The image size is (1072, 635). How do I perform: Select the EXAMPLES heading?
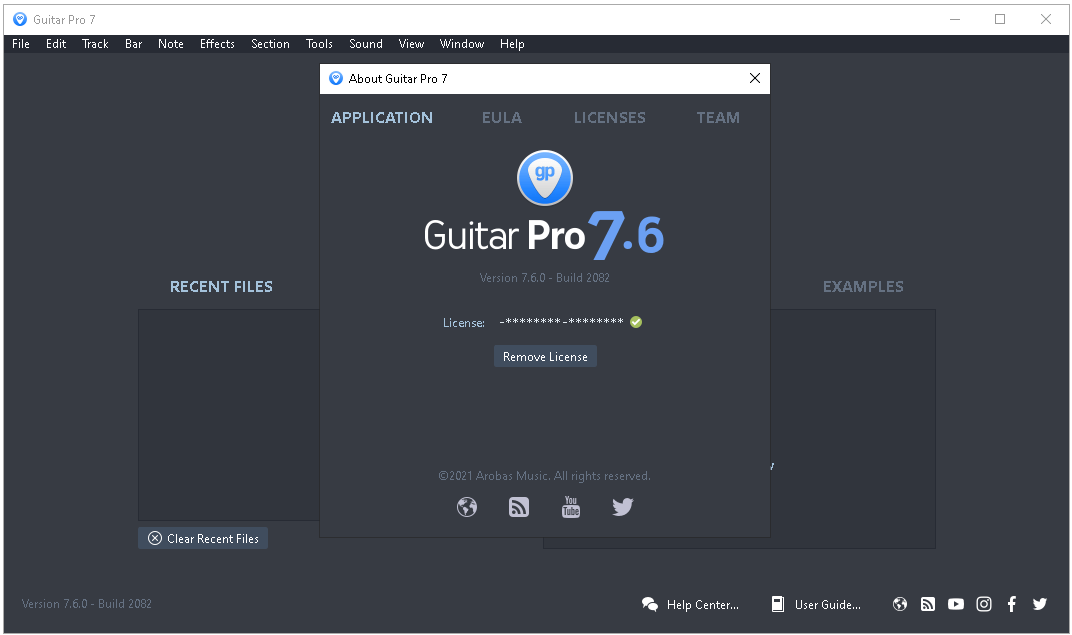pos(863,287)
